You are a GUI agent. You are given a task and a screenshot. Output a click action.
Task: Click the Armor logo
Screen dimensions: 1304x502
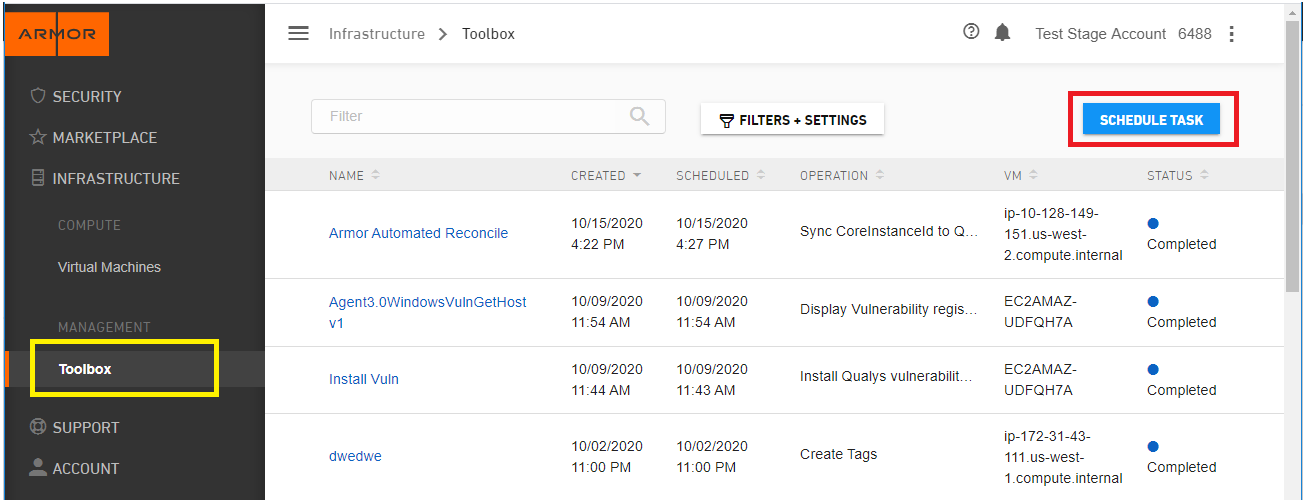57,34
